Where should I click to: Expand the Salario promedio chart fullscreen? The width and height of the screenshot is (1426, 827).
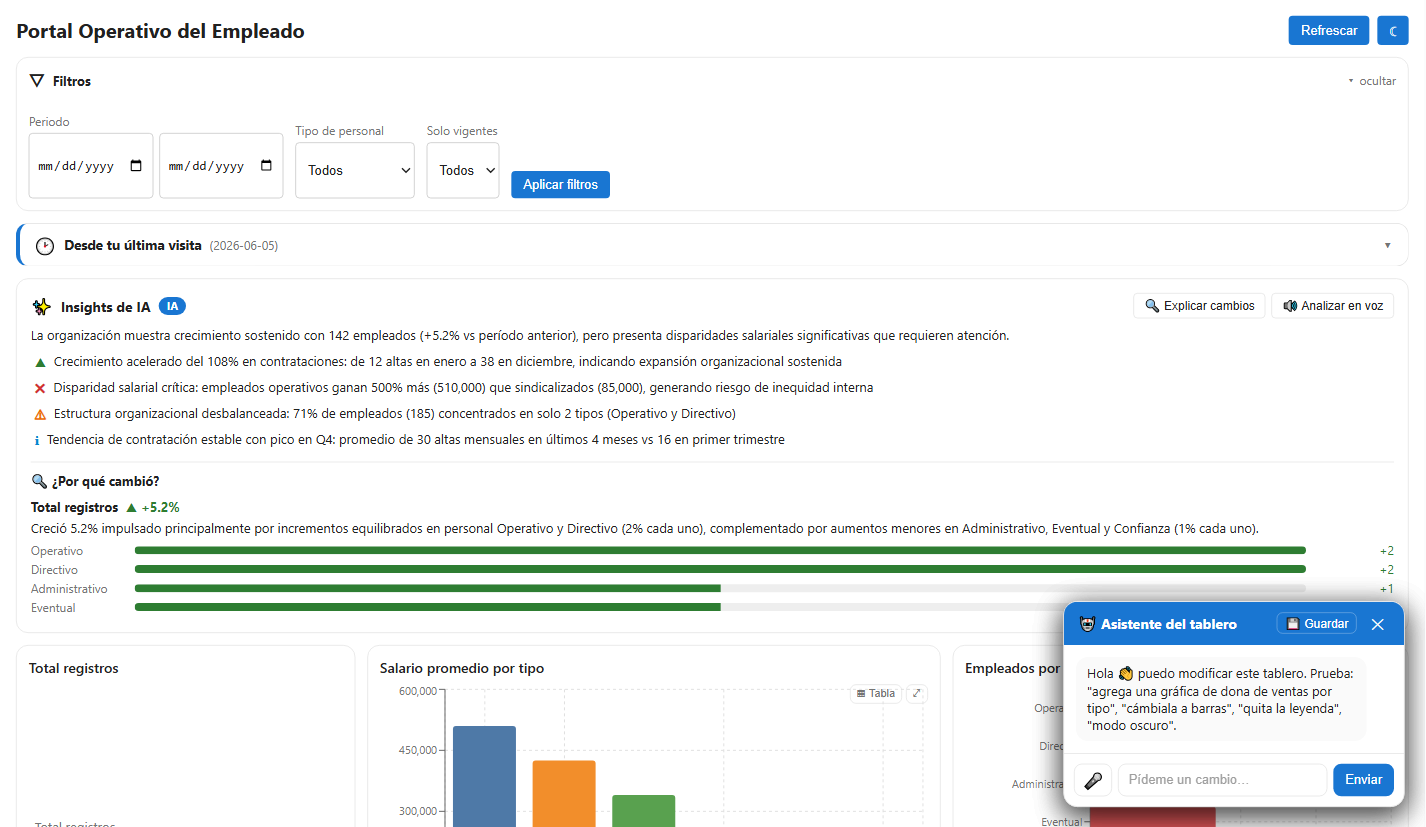(x=917, y=693)
